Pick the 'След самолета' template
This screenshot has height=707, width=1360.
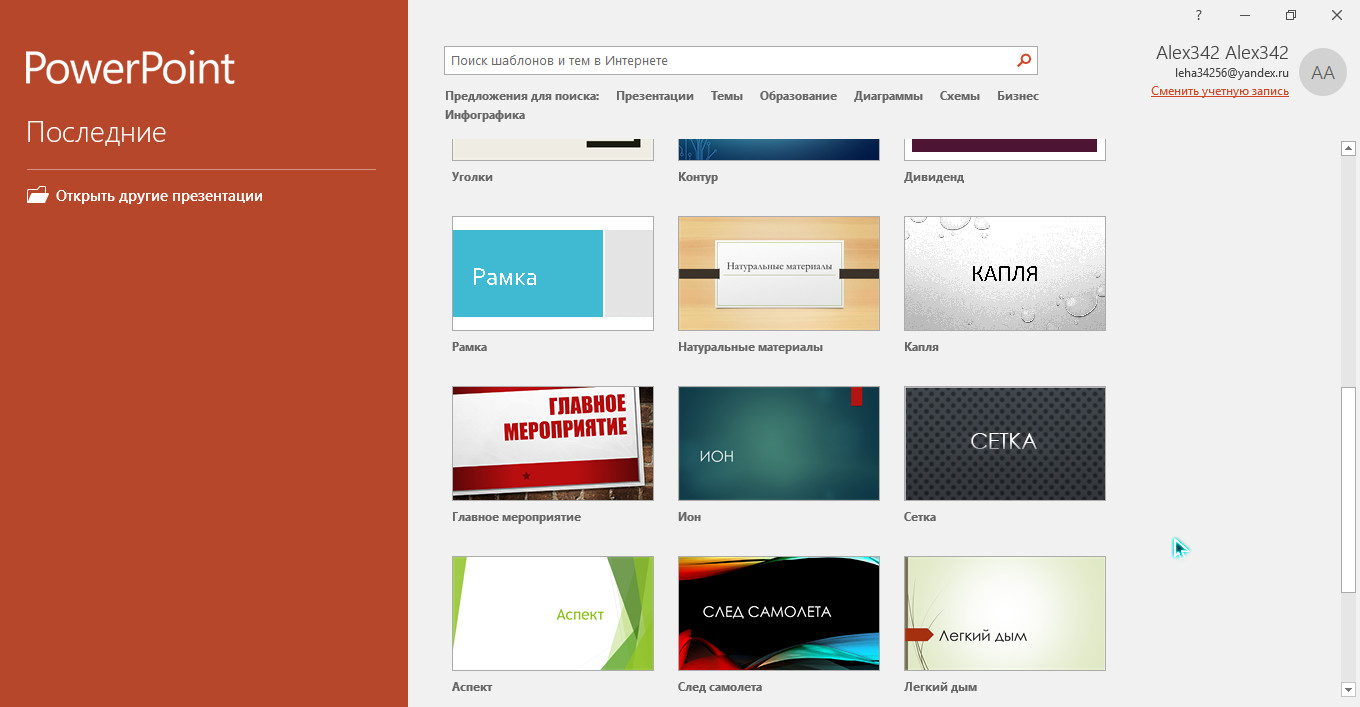click(778, 613)
